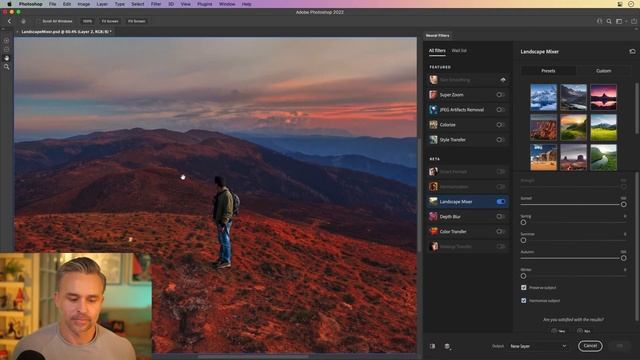Reset Landscape Mixer parameters icon
Screen dimensions: 640x360
pyautogui.click(x=632, y=51)
